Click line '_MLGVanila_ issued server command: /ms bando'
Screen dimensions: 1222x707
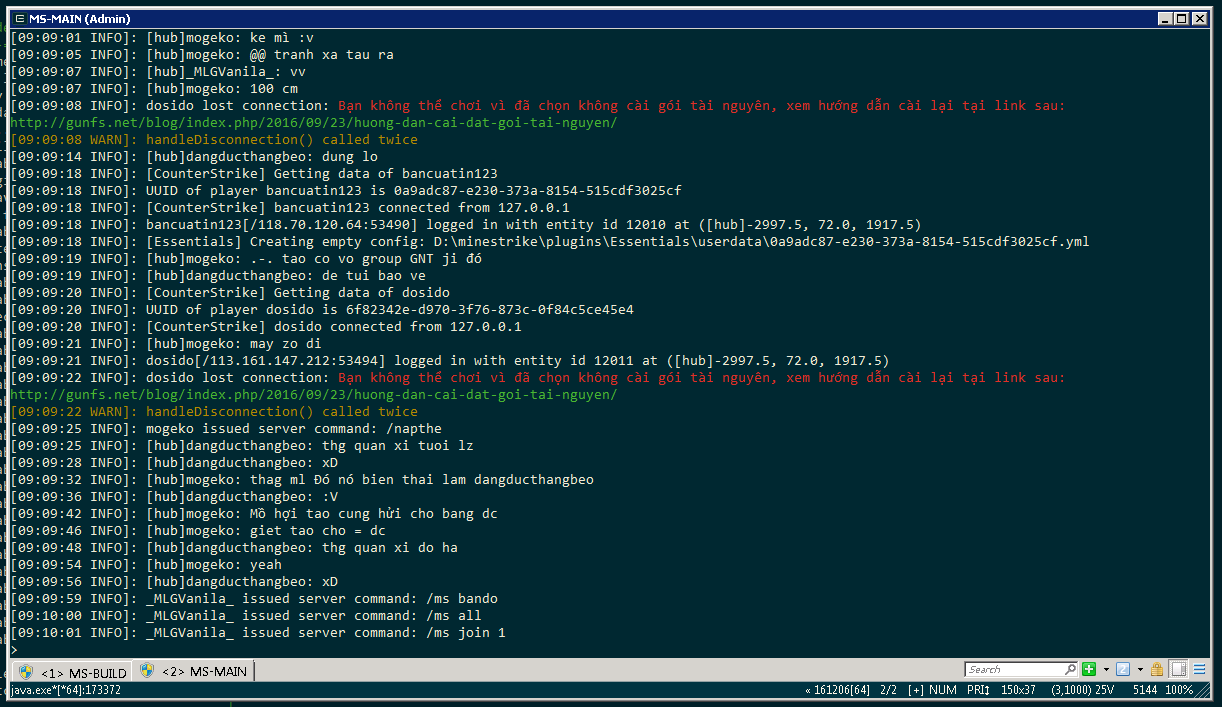[254, 598]
